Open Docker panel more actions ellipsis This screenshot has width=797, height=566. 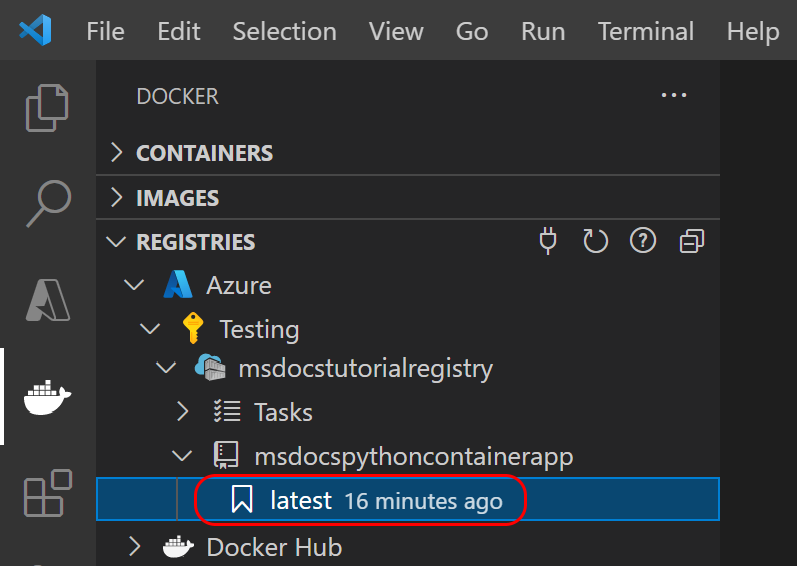pos(673,95)
